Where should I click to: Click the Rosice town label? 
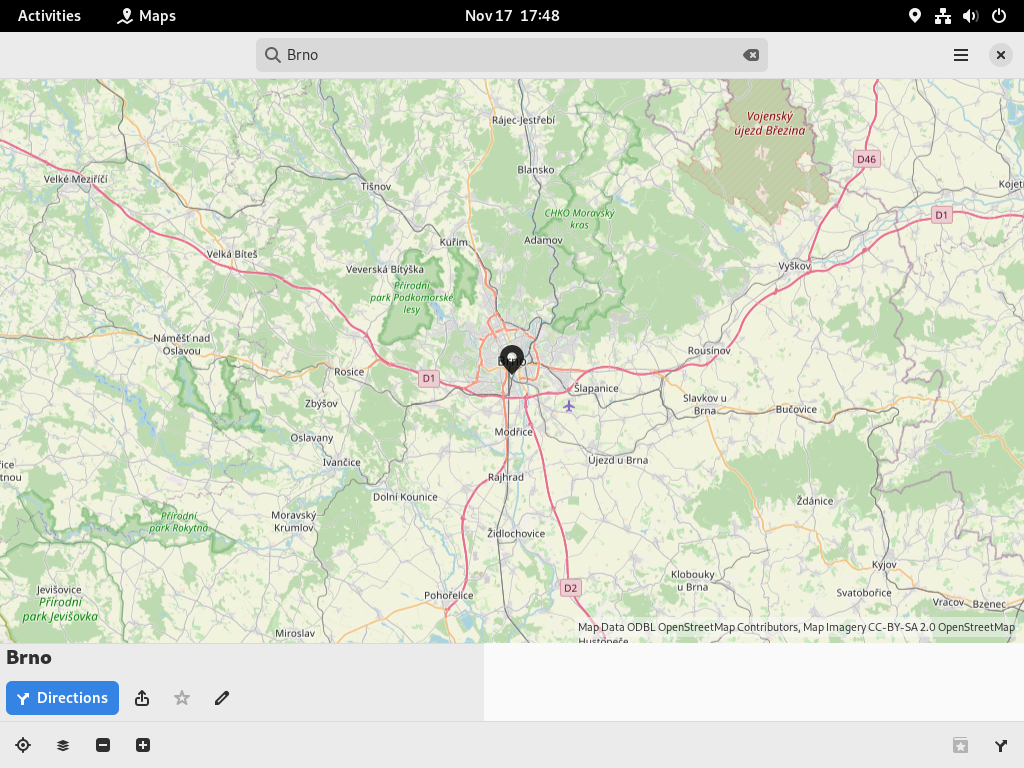pos(349,372)
